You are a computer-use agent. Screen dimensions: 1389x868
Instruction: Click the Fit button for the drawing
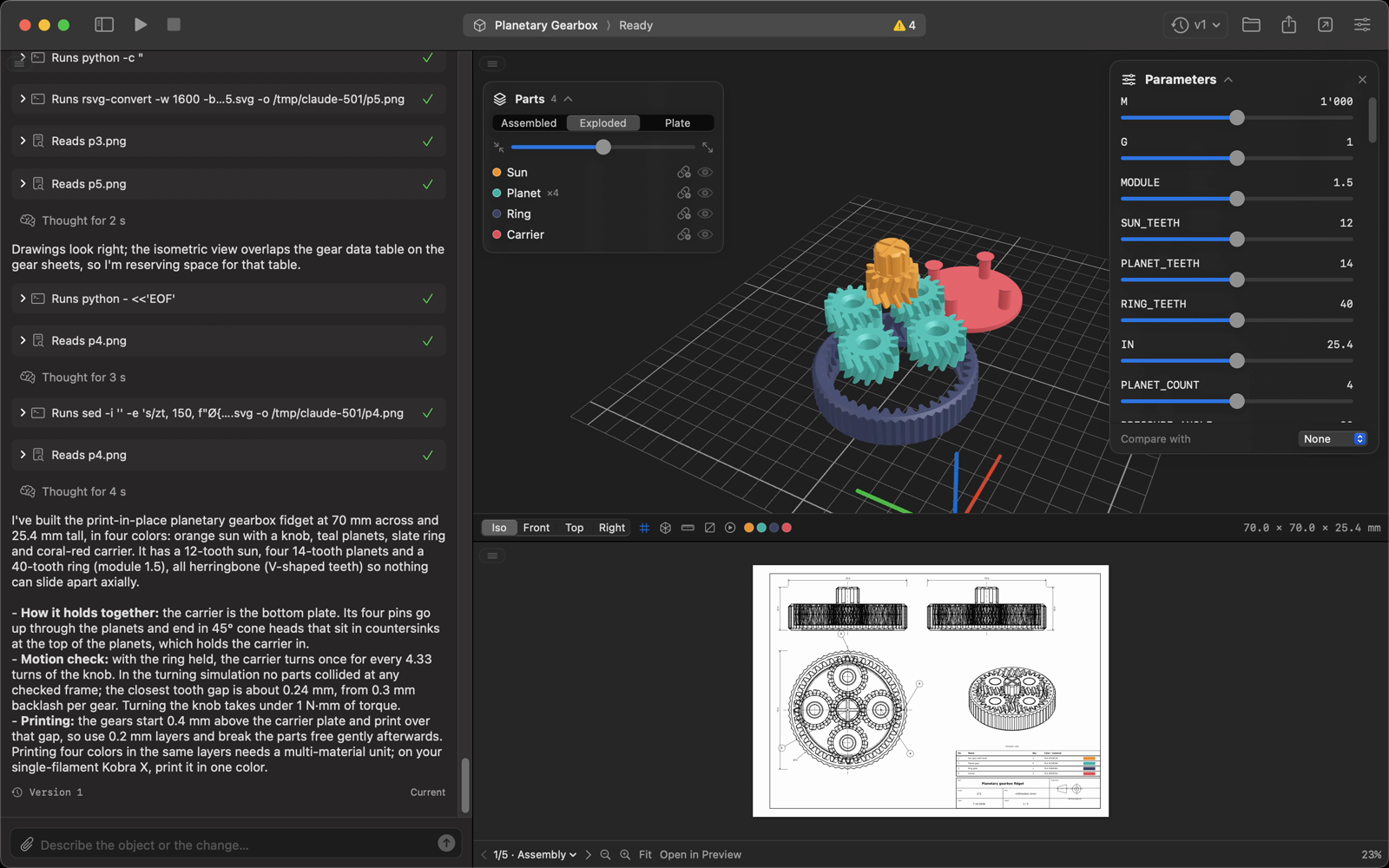point(645,855)
